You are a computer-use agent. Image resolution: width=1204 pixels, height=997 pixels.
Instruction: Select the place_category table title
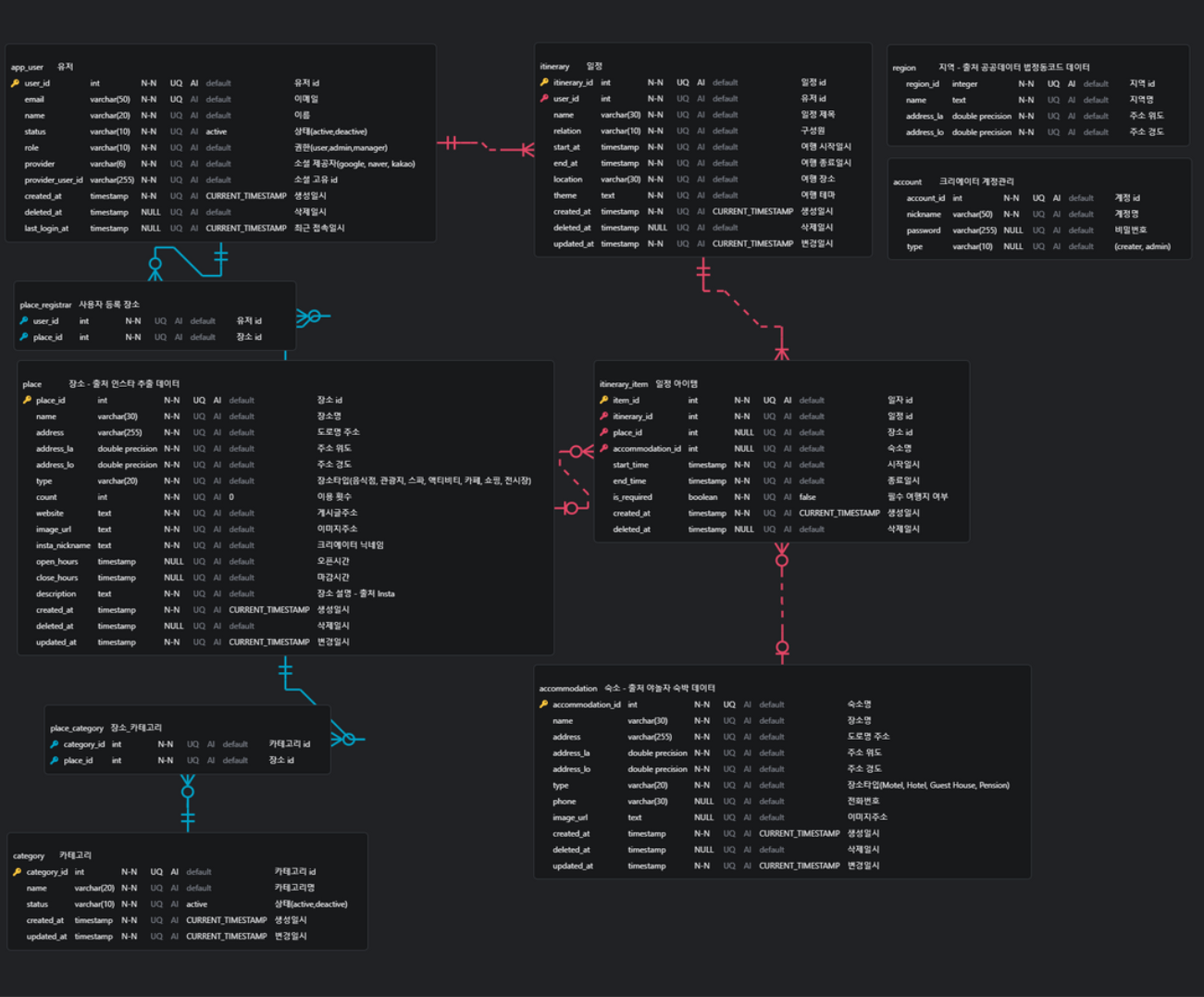[x=77, y=729]
